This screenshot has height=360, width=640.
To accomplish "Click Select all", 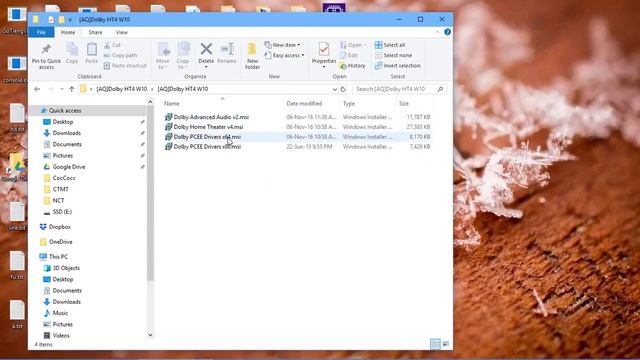I will tap(390, 45).
